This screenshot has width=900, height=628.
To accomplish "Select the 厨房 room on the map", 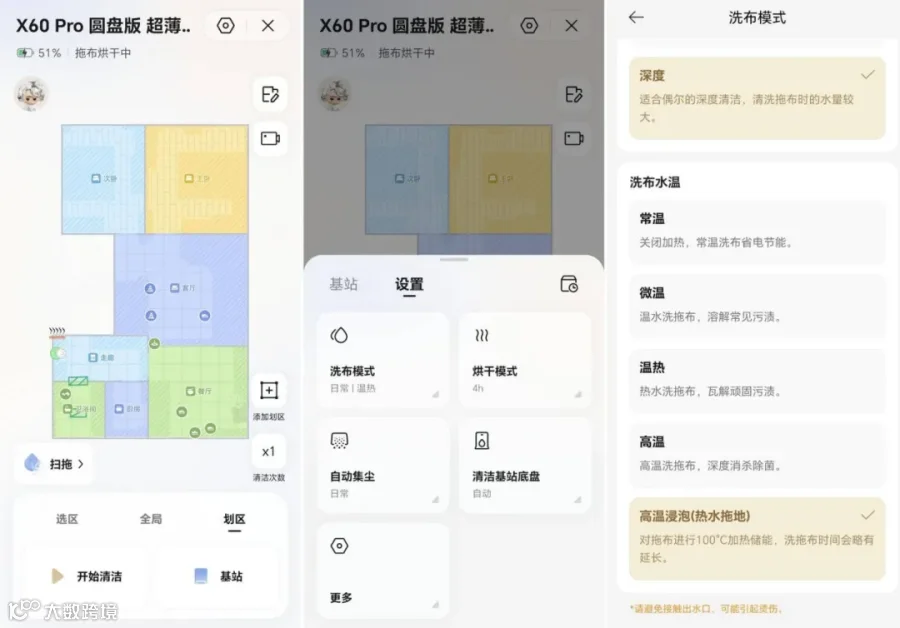I will (x=126, y=409).
